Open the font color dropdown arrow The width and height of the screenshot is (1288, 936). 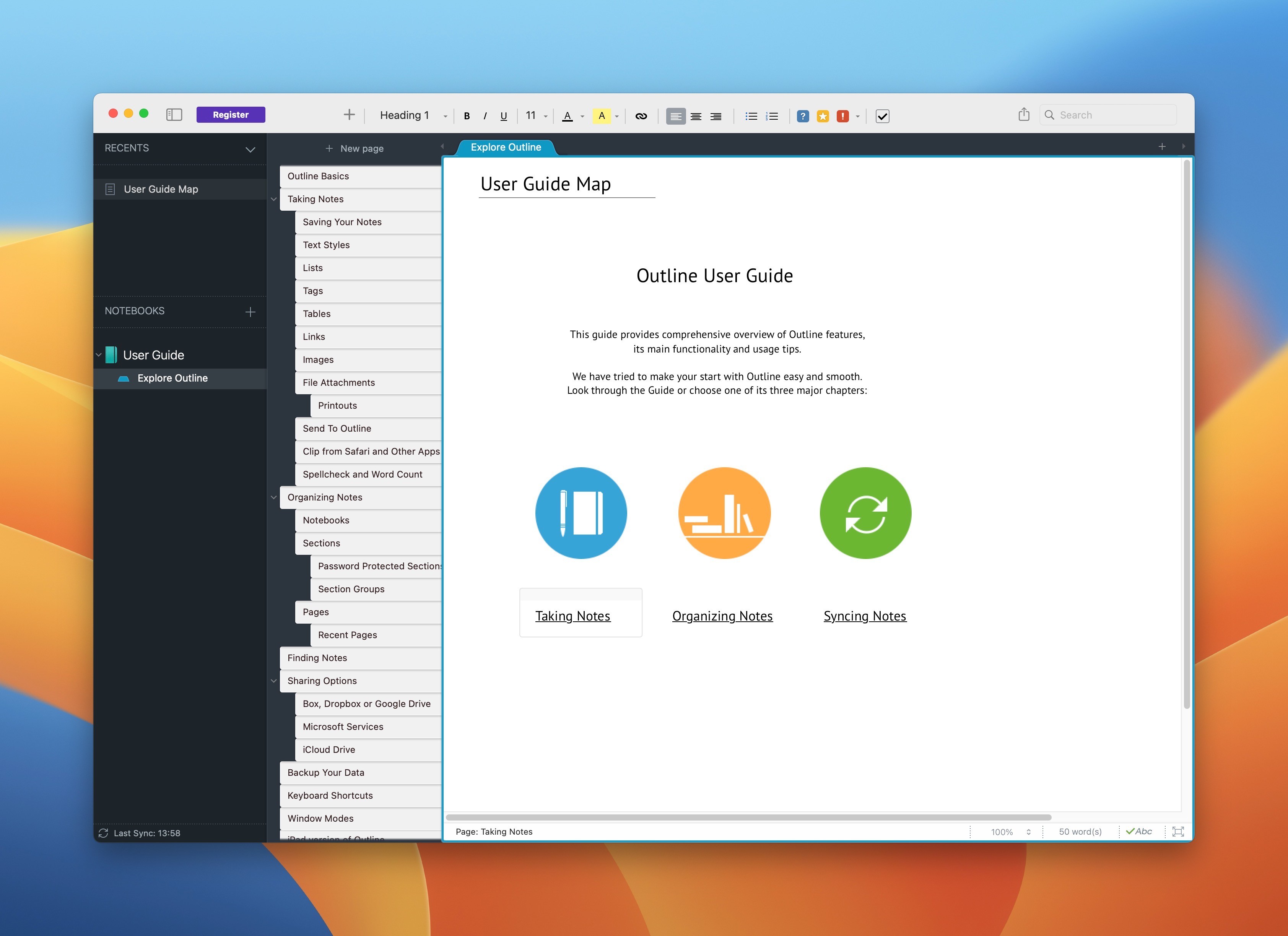[x=582, y=117]
